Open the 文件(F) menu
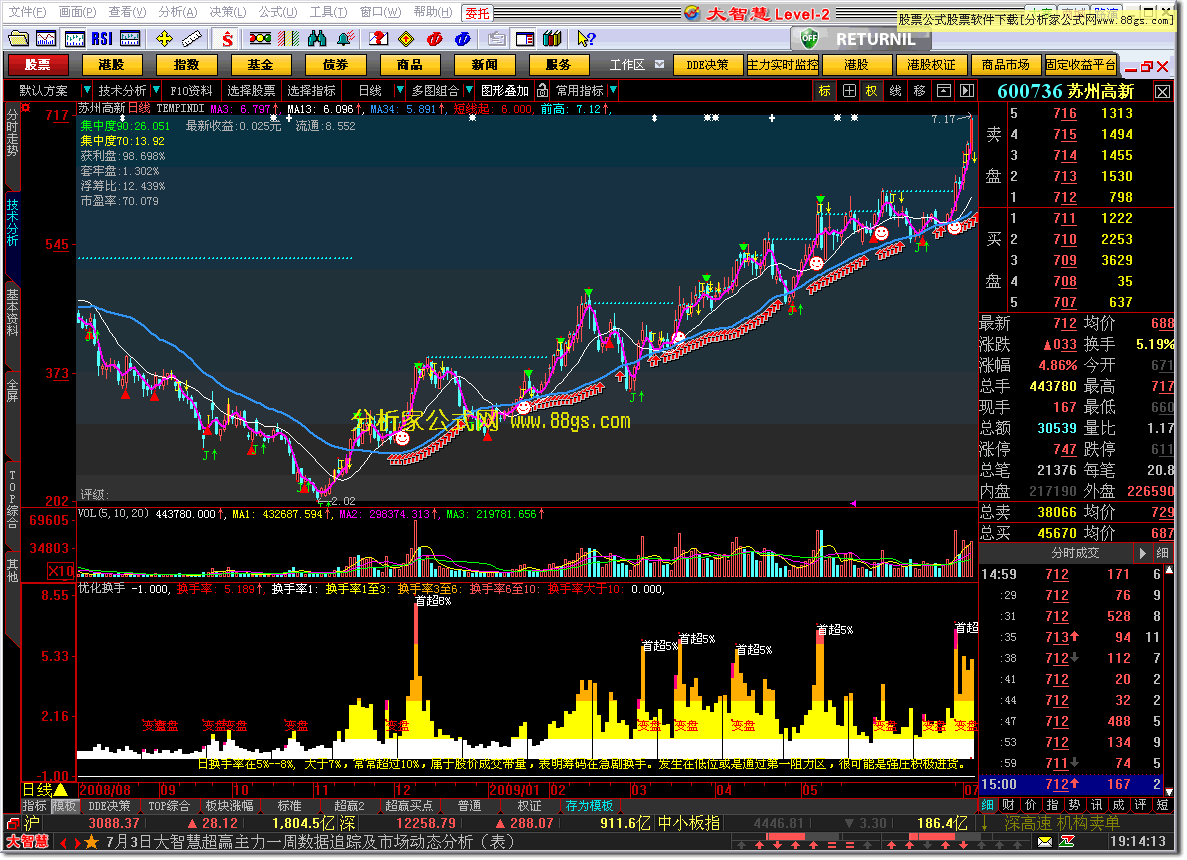The image size is (1187, 860). click(x=27, y=12)
